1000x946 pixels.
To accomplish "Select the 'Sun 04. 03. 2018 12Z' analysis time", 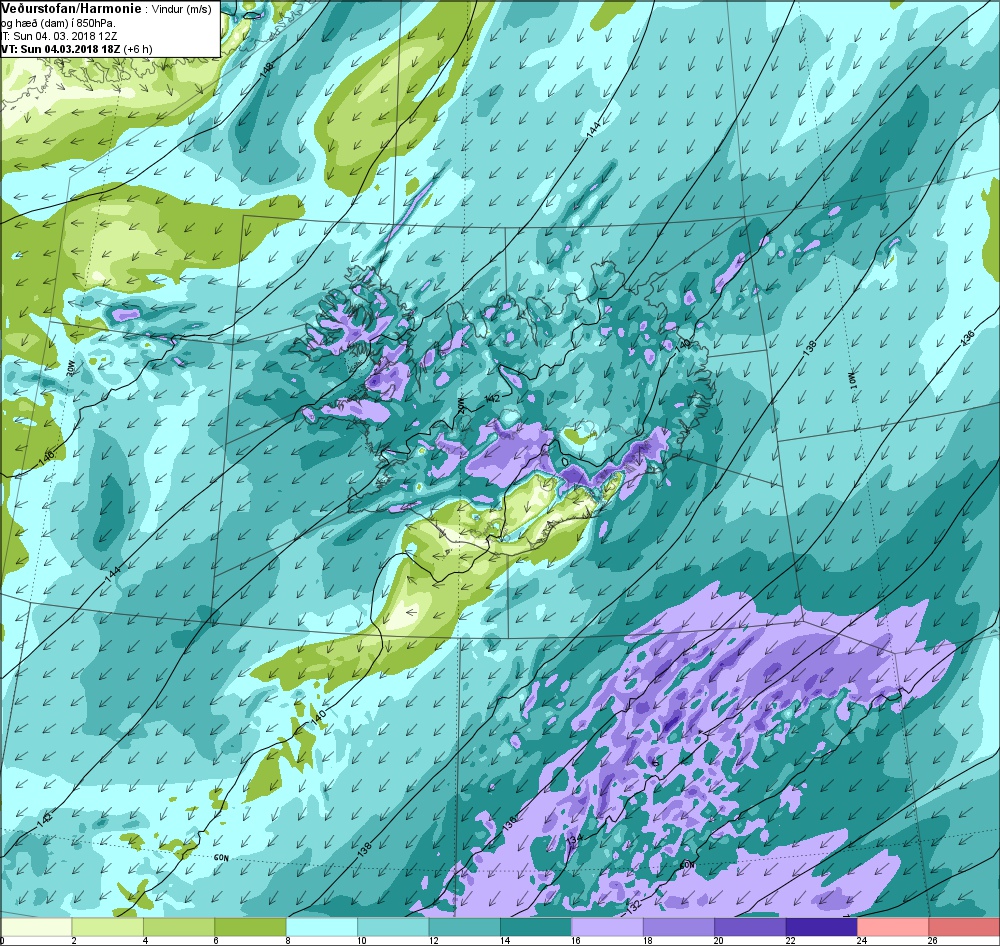I will click(68, 36).
